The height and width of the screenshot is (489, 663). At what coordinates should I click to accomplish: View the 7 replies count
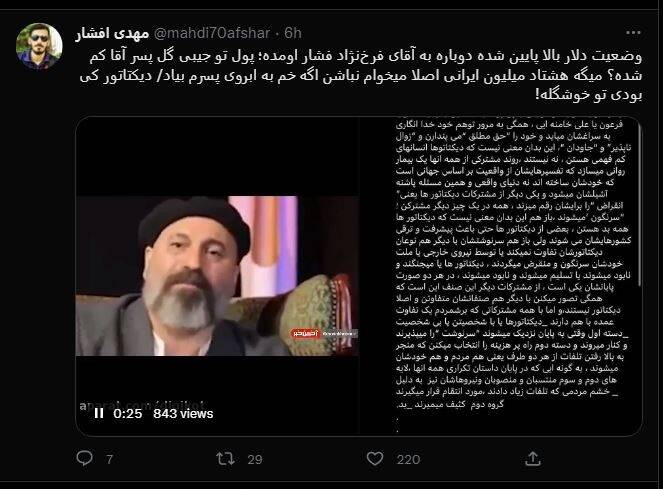pos(110,459)
